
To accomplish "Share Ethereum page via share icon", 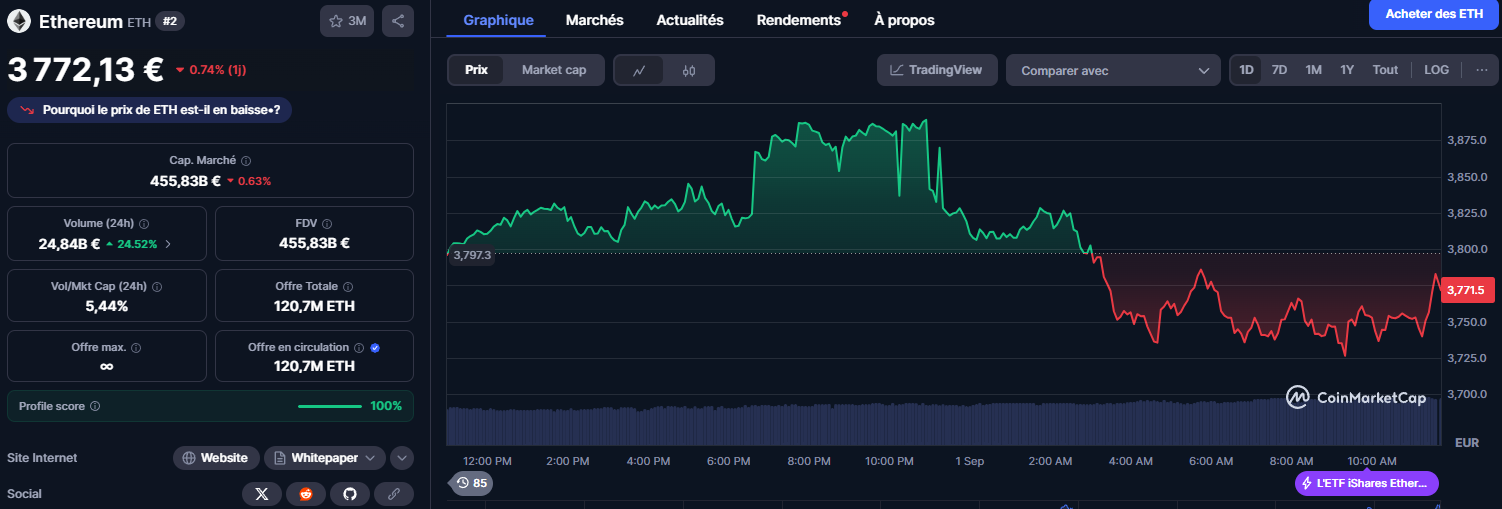I will [x=398, y=20].
